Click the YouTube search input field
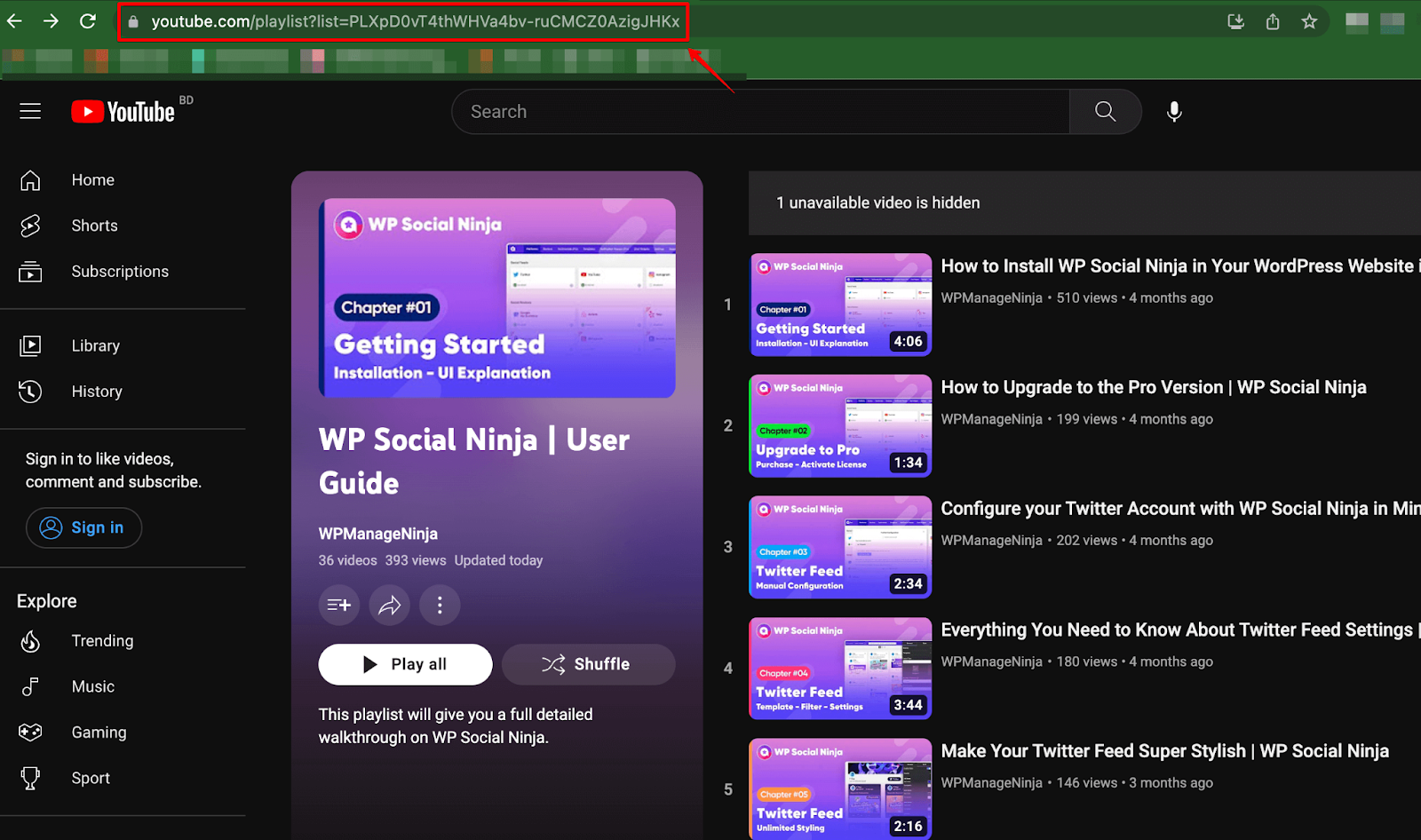The image size is (1421, 840). pos(760,111)
